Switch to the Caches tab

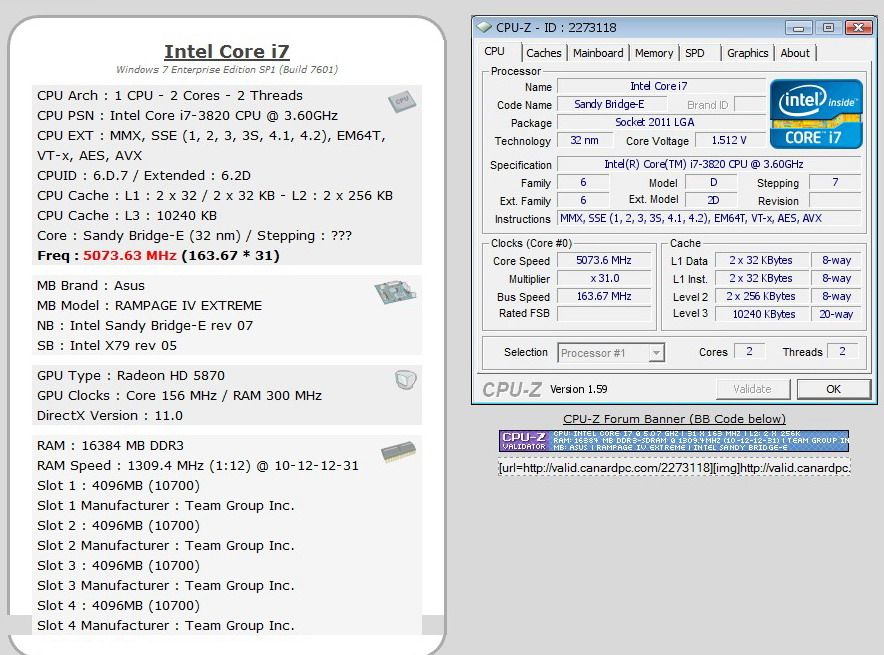pyautogui.click(x=543, y=53)
